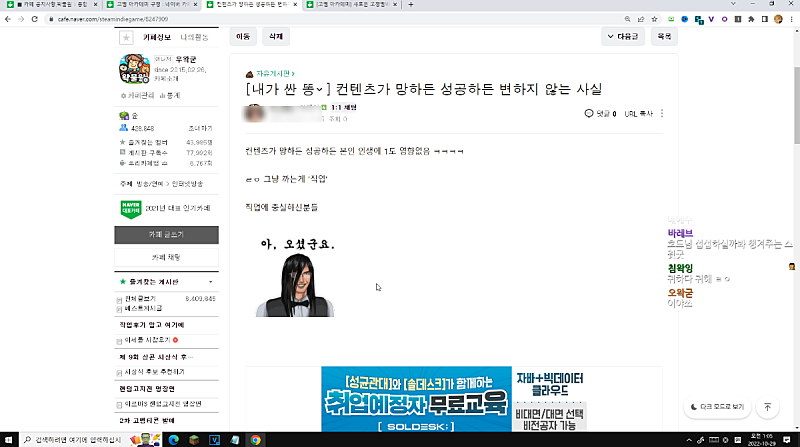Open a new browser tab with plus
Viewport: 800px width, 447px height.
[411, 5]
